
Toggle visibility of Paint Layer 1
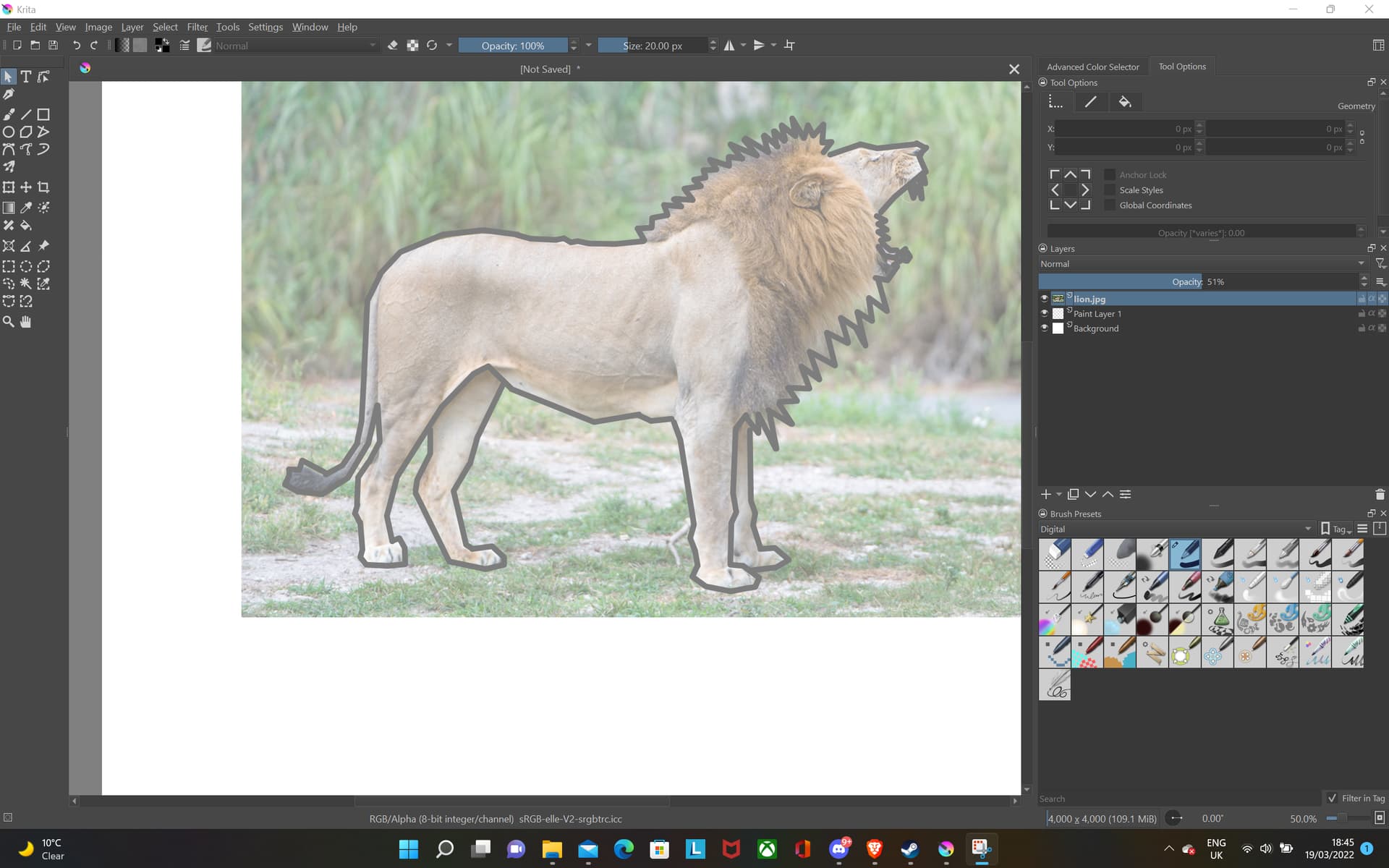pos(1044,313)
